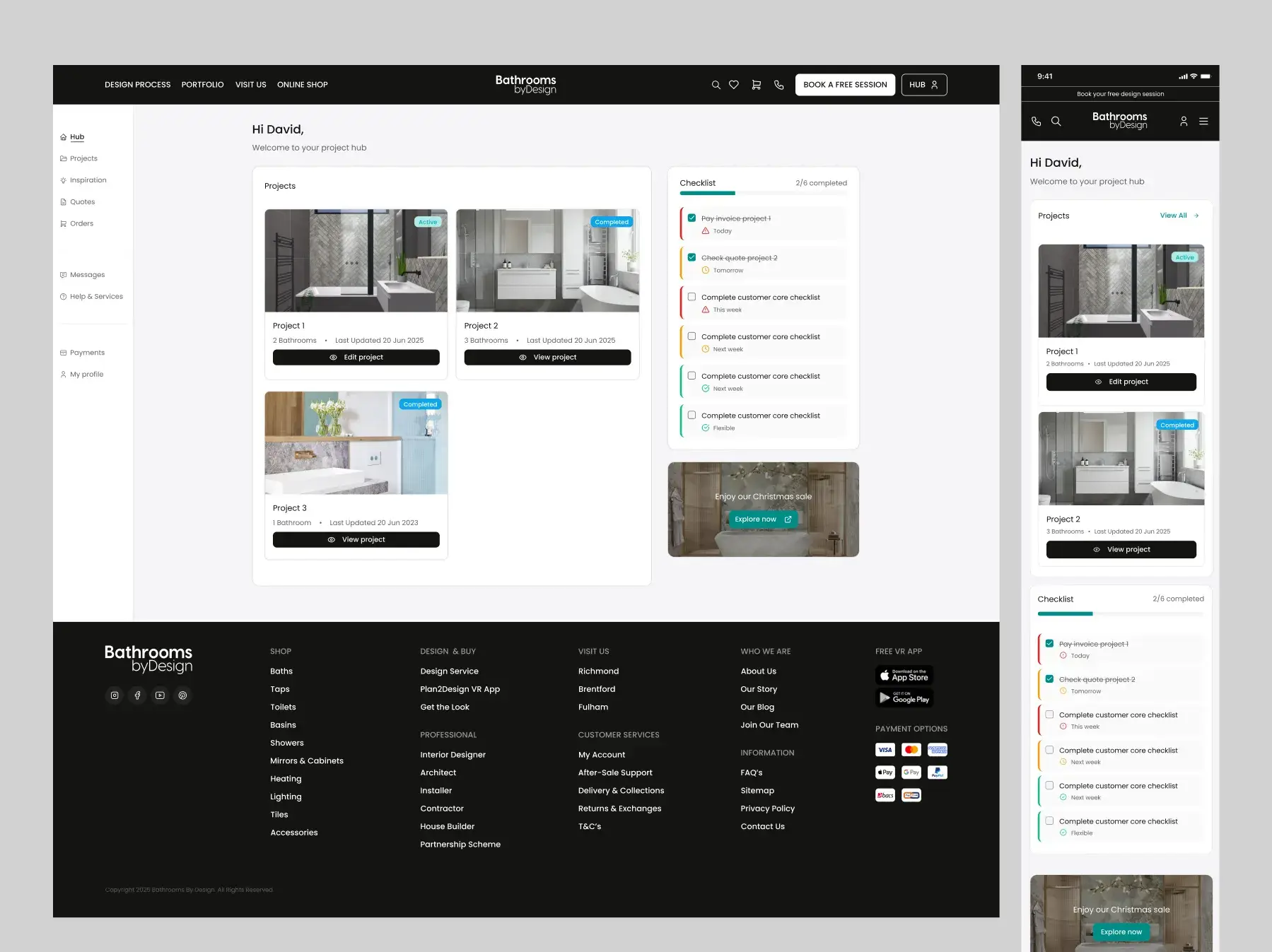Click the mobile header user account icon
The height and width of the screenshot is (952, 1272).
click(1184, 122)
